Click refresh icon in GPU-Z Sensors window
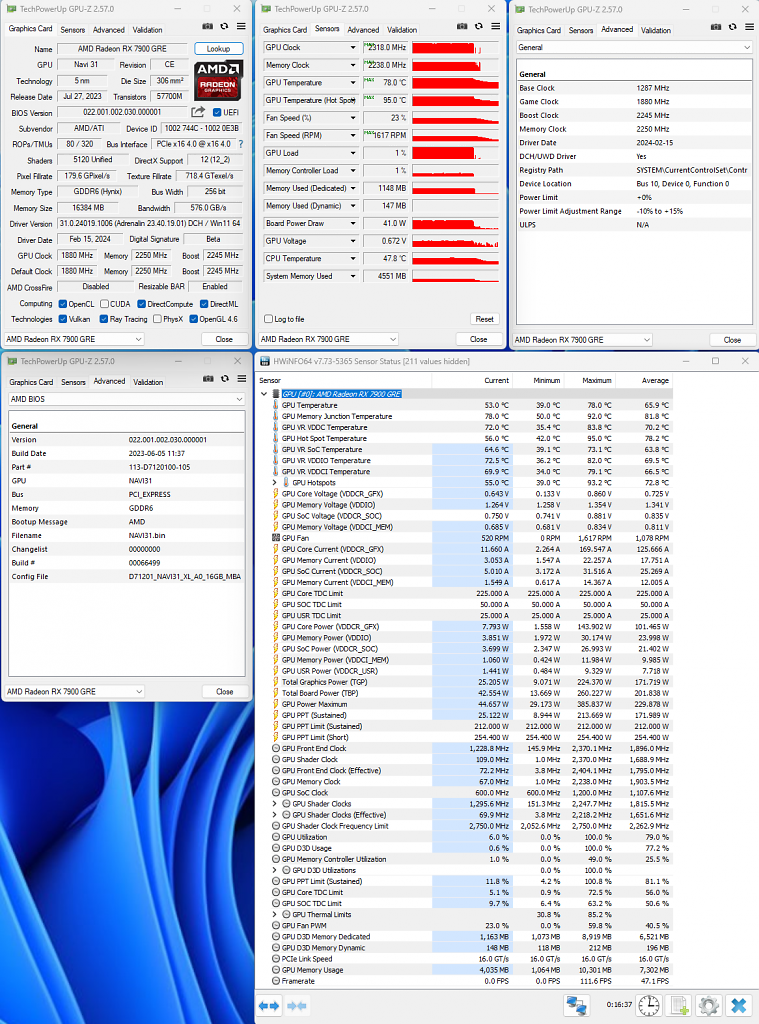Screen dimensions: 759x1024 click(x=479, y=26)
